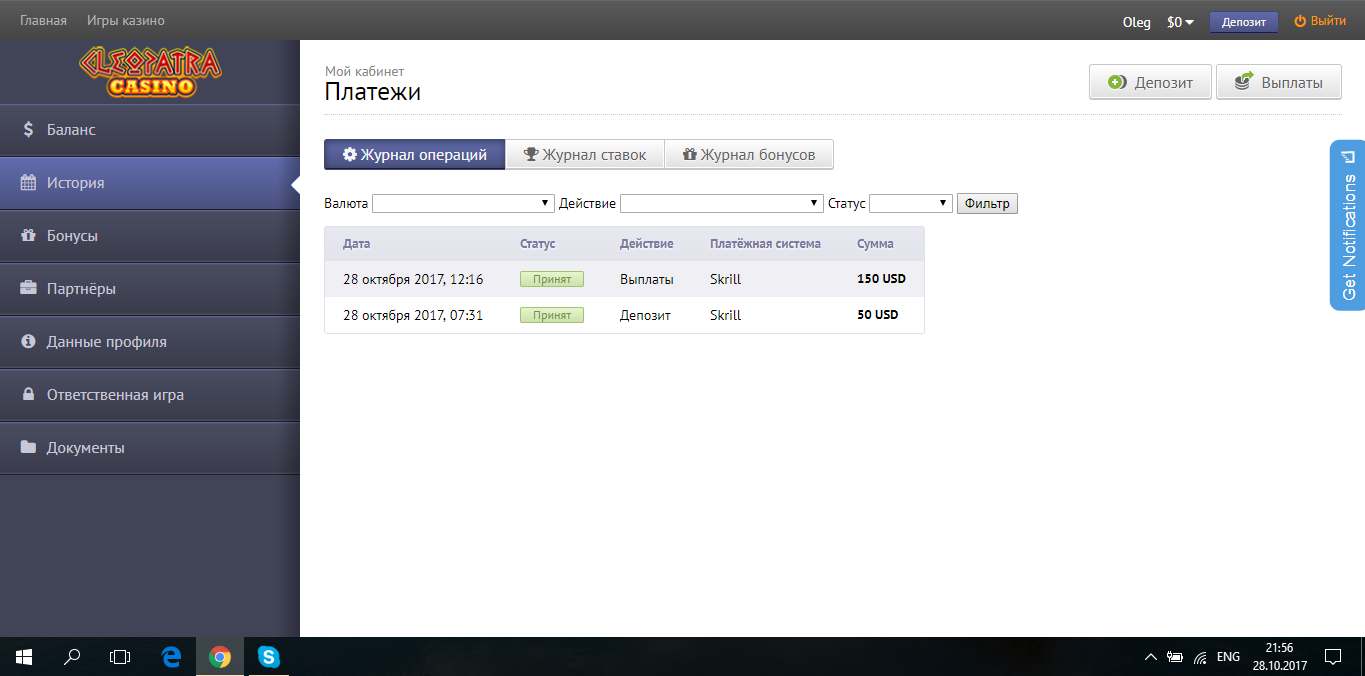The image size is (1365, 676).
Task: Click the dollar sign icon beside Баланс
Action: 28,130
